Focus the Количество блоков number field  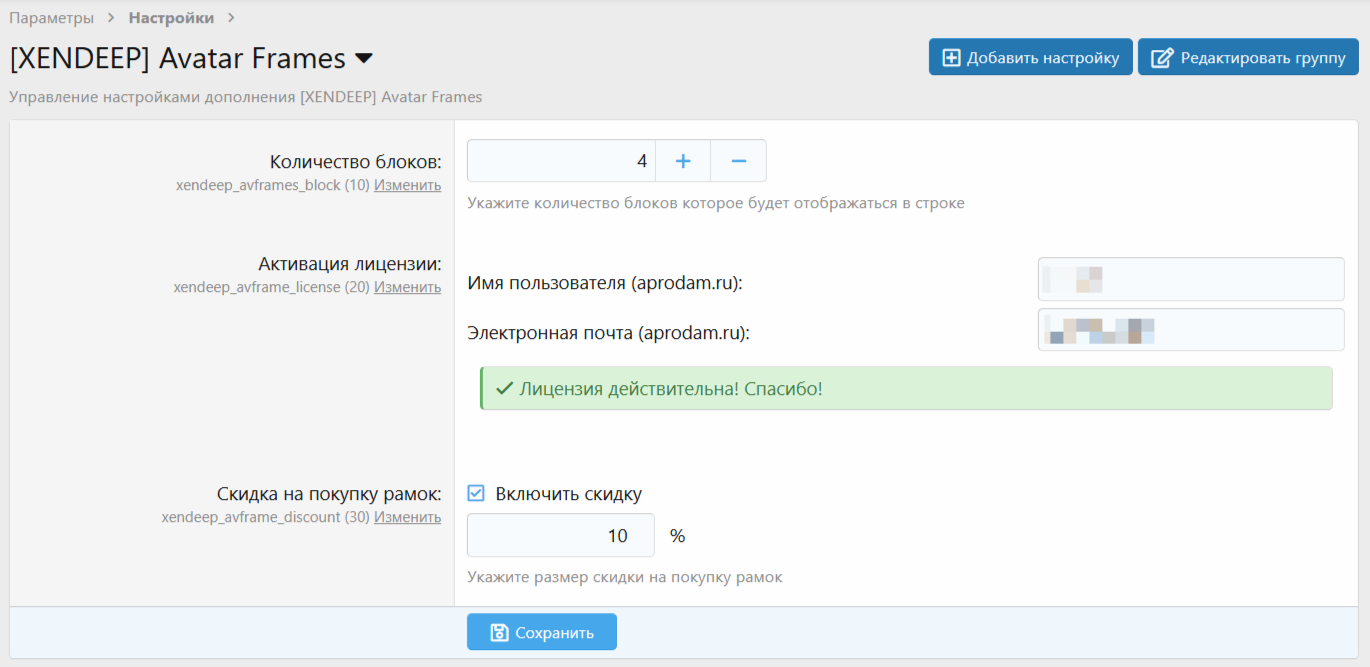[x=561, y=161]
